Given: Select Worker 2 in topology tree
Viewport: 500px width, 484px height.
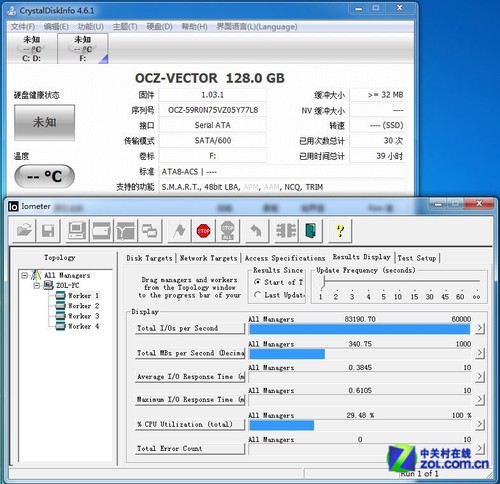Looking at the screenshot, I should [x=77, y=306].
